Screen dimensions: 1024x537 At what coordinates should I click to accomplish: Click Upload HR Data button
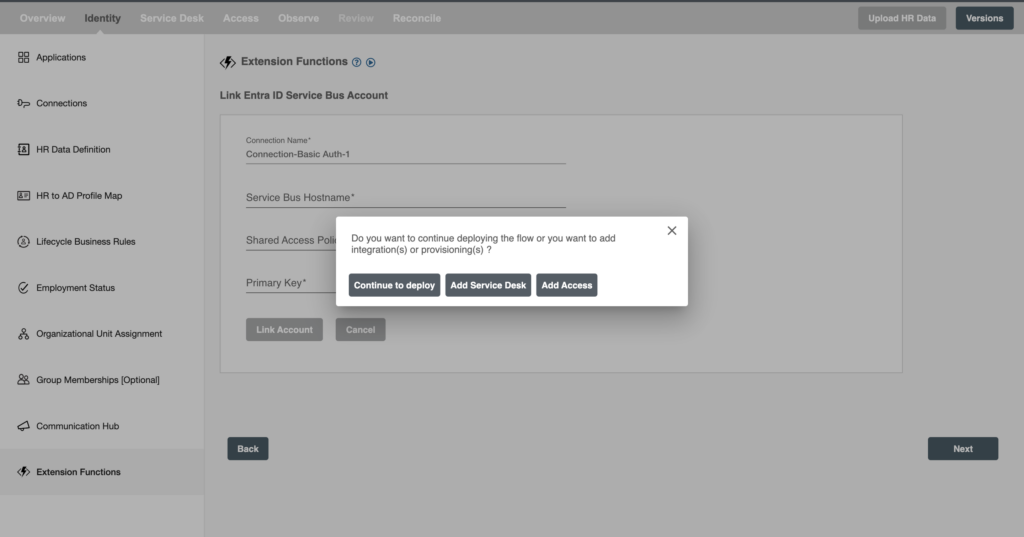click(x=902, y=18)
